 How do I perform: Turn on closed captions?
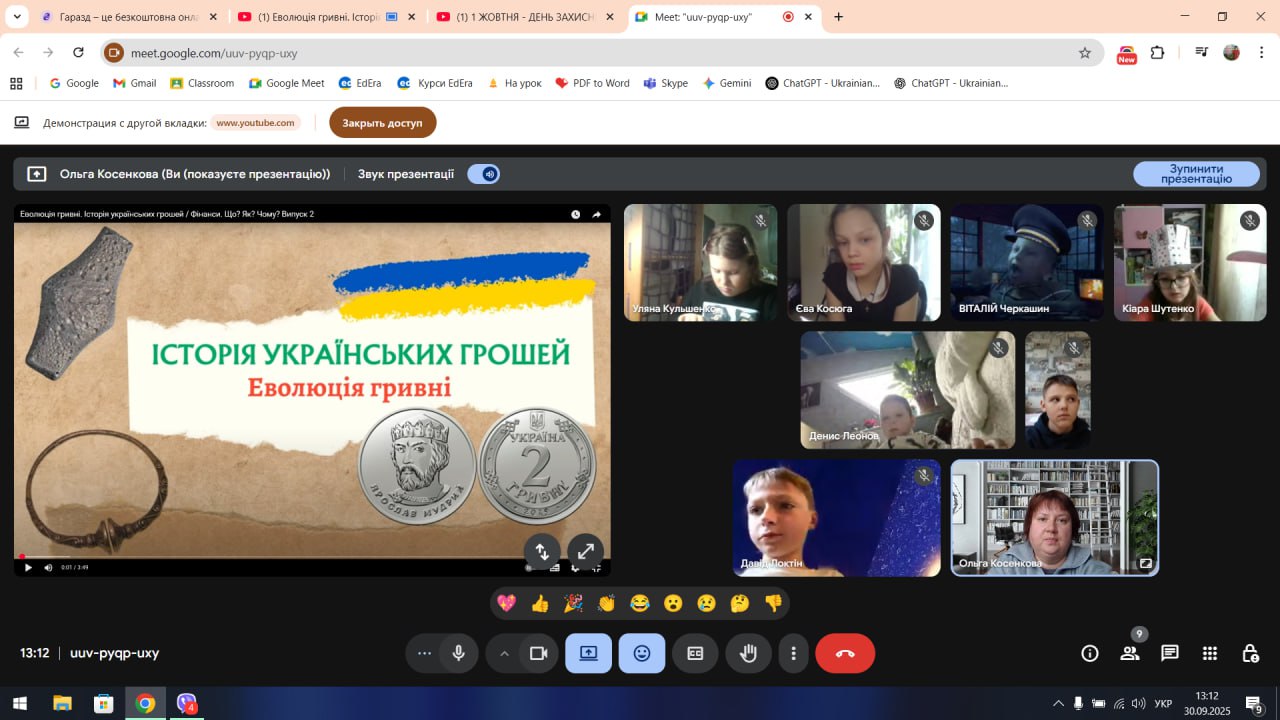pos(695,653)
